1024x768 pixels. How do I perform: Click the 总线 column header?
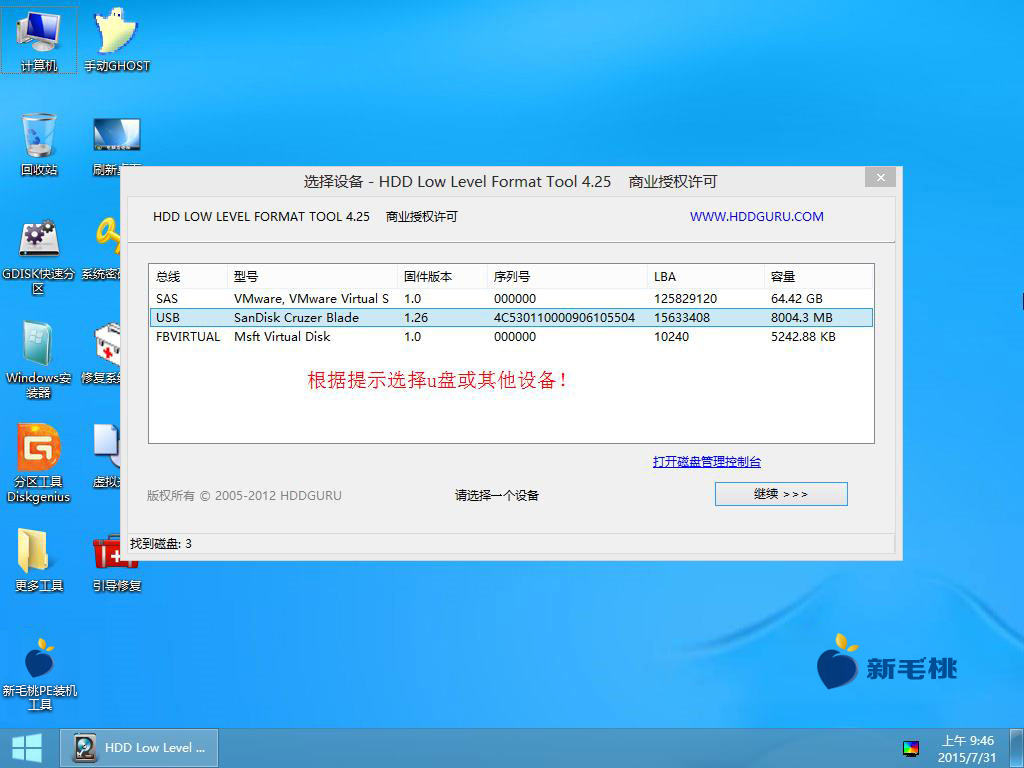click(x=188, y=276)
